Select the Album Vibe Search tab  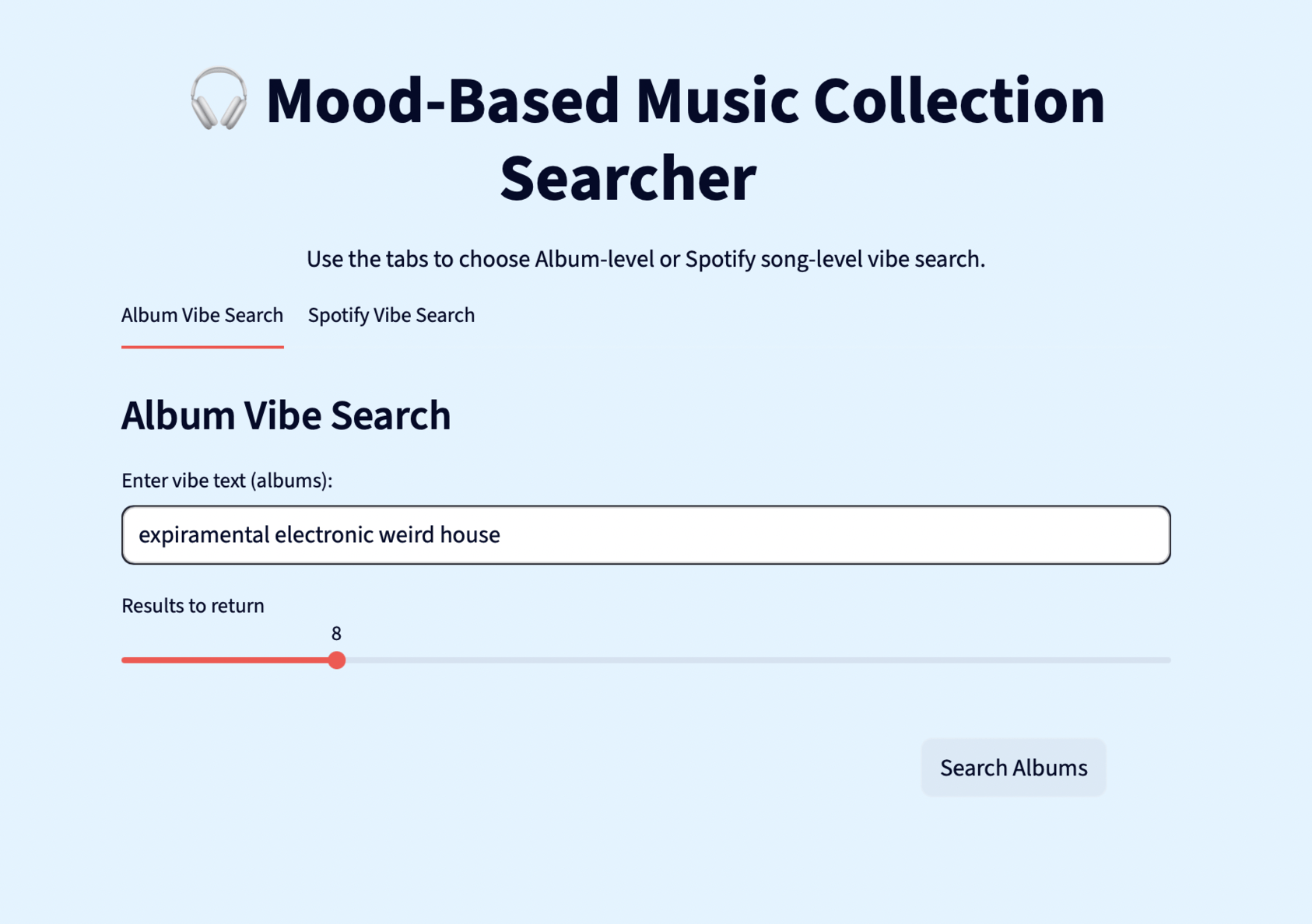pyautogui.click(x=202, y=315)
